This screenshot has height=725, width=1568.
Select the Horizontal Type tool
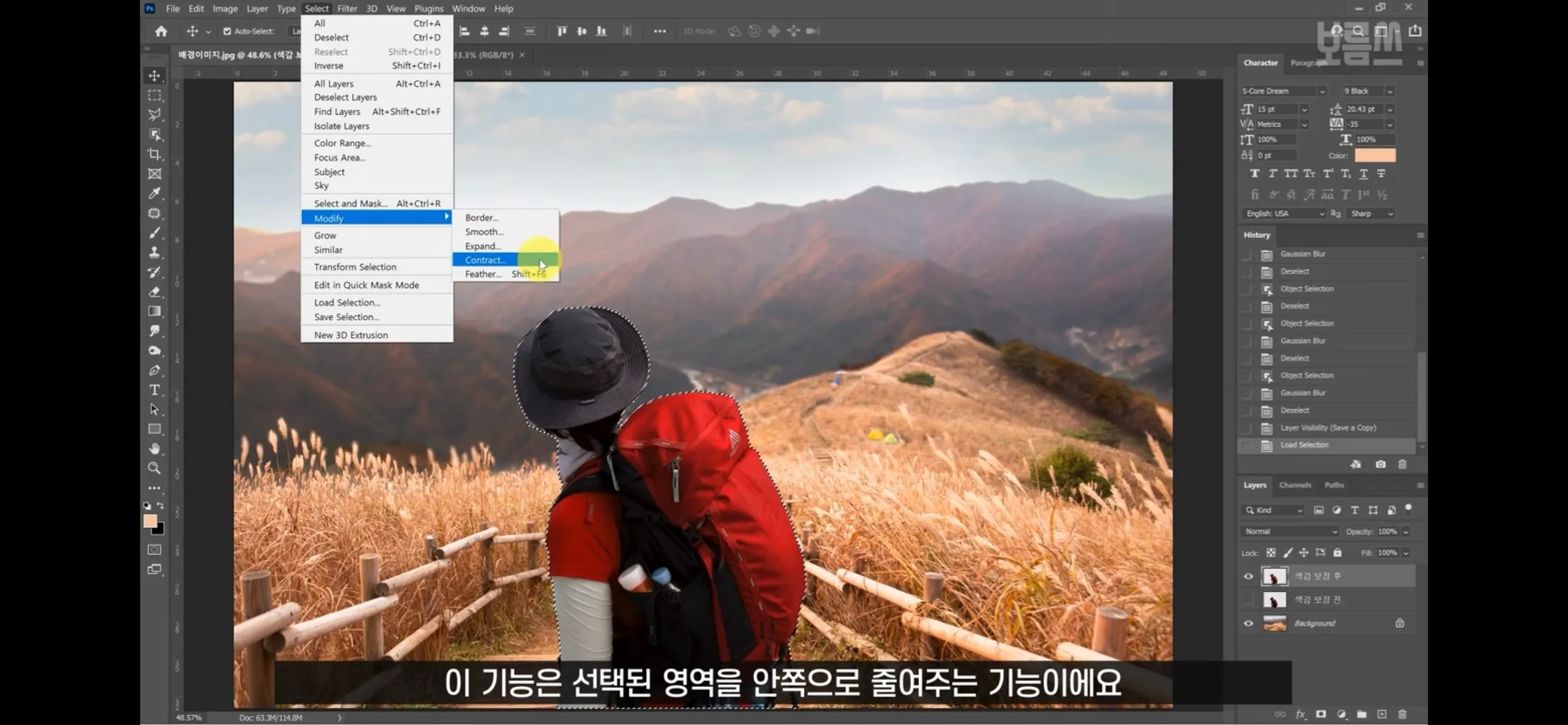tap(154, 390)
